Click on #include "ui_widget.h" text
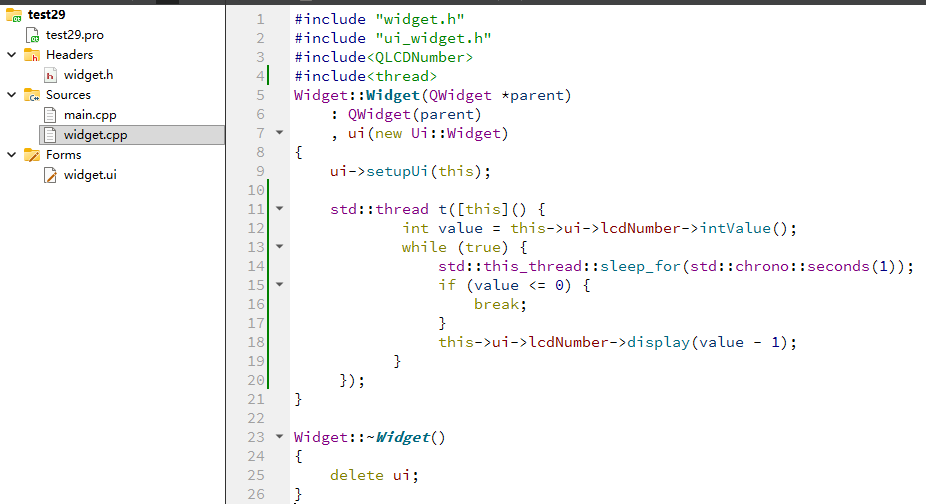 [393, 38]
